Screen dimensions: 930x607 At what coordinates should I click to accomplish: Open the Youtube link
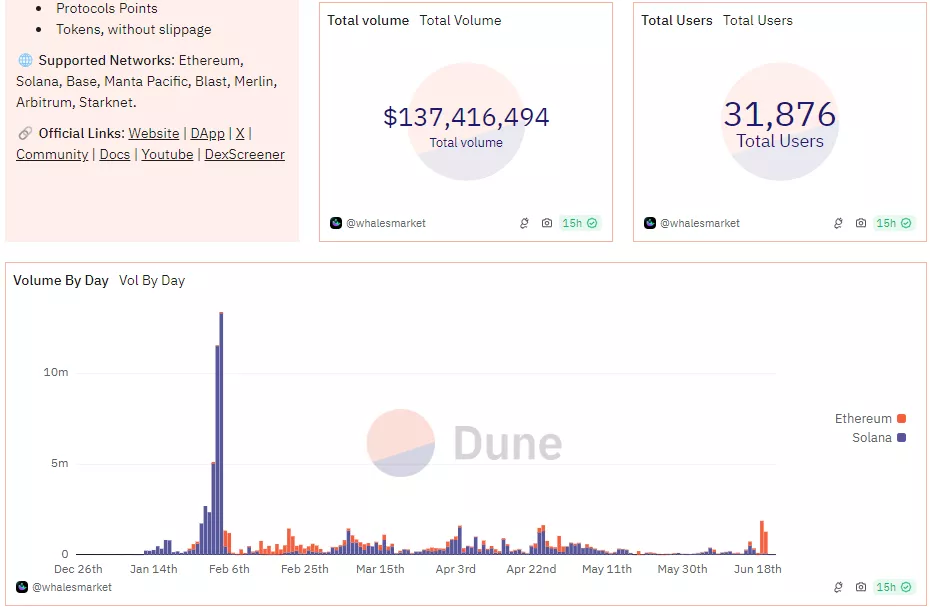(x=167, y=154)
